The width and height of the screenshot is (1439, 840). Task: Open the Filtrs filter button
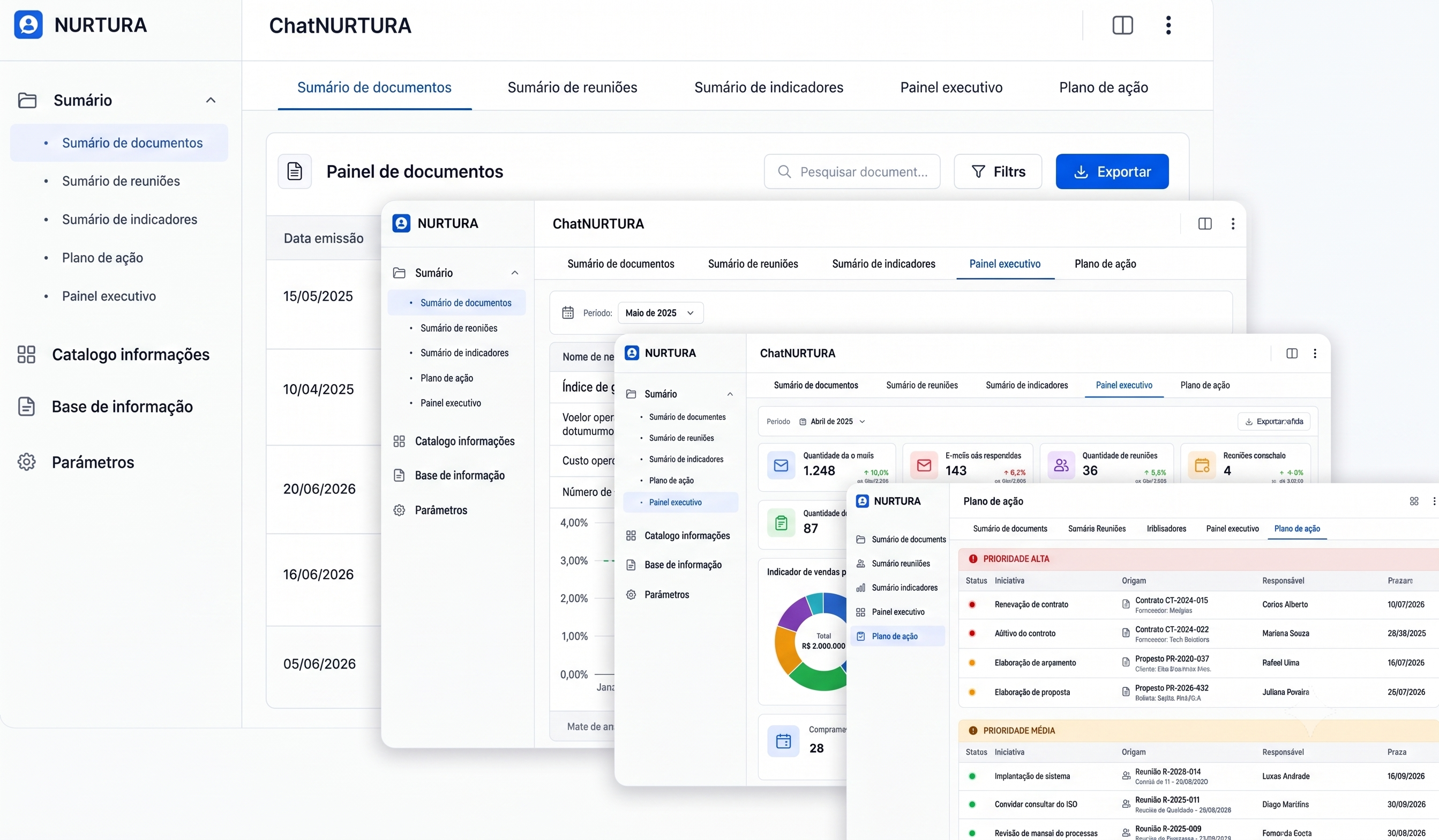(998, 171)
